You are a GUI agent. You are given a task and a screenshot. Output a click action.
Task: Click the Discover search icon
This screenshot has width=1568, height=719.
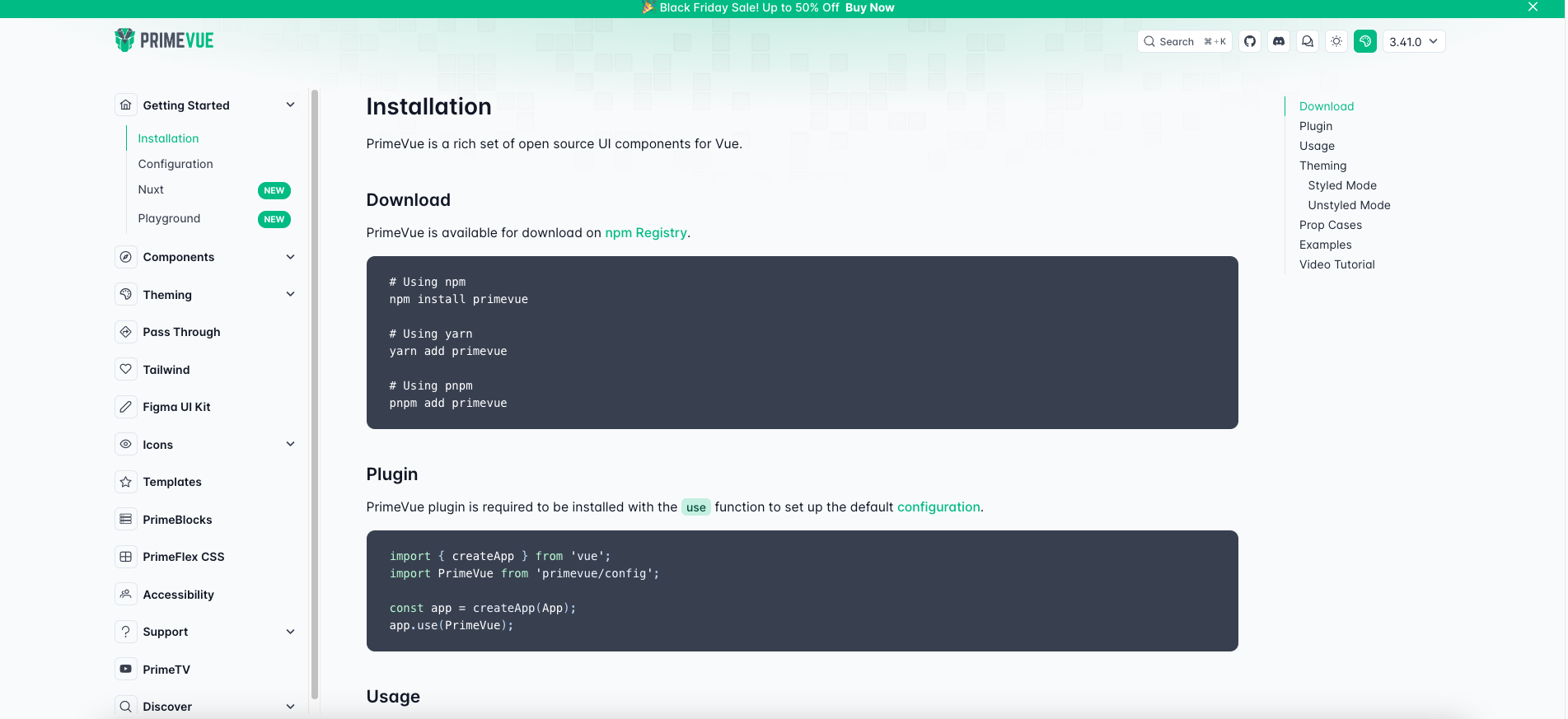[126, 707]
